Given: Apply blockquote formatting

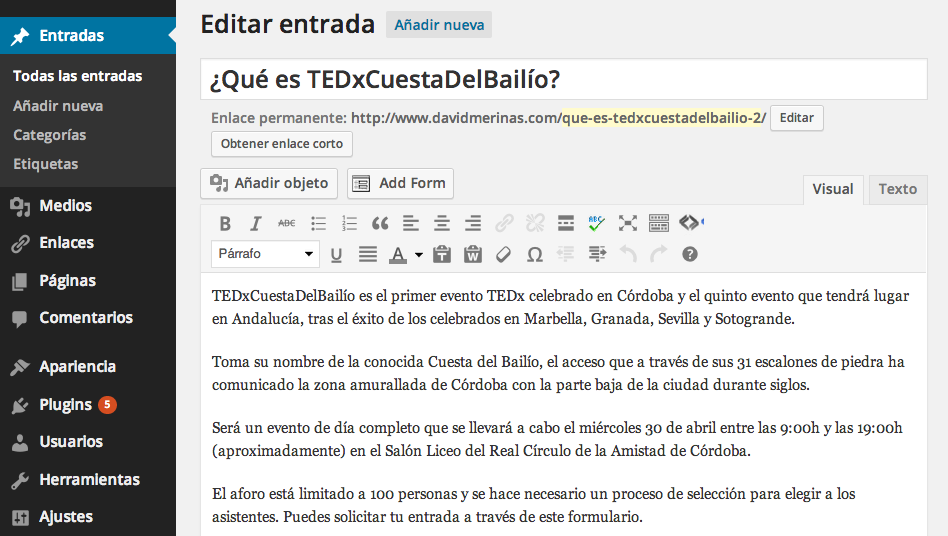Looking at the screenshot, I should pyautogui.click(x=380, y=224).
